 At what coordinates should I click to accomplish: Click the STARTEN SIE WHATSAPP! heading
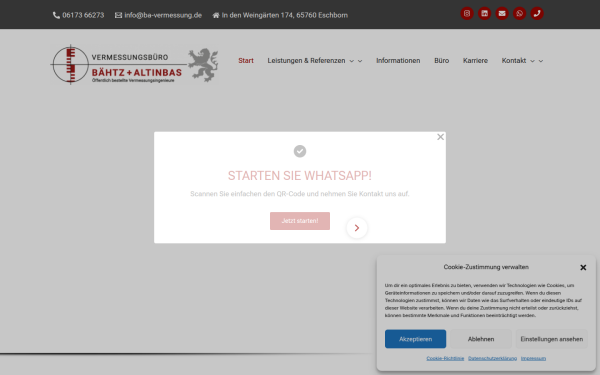(x=300, y=176)
